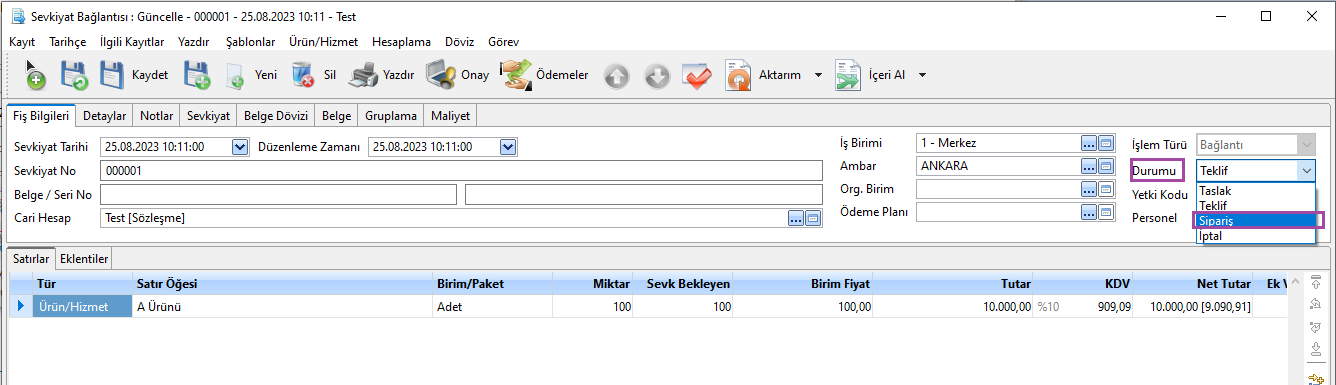
Task: Click the Yazdır printer icon
Action: [362, 75]
